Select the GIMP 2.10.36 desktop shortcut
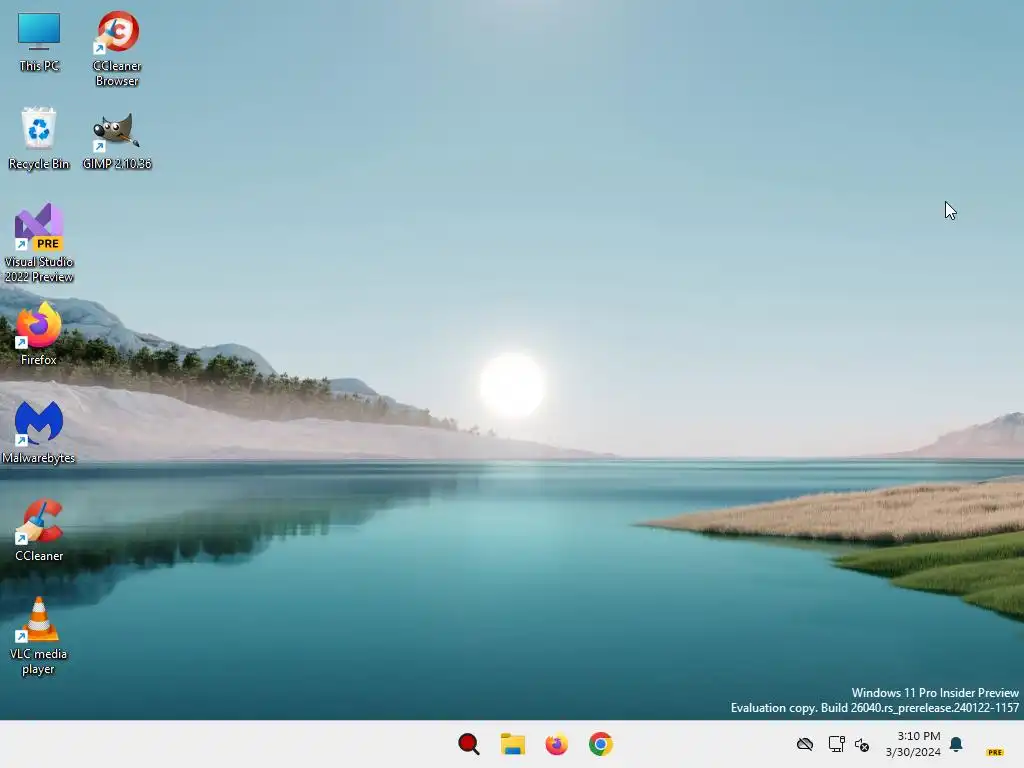1024x768 pixels. point(117,140)
